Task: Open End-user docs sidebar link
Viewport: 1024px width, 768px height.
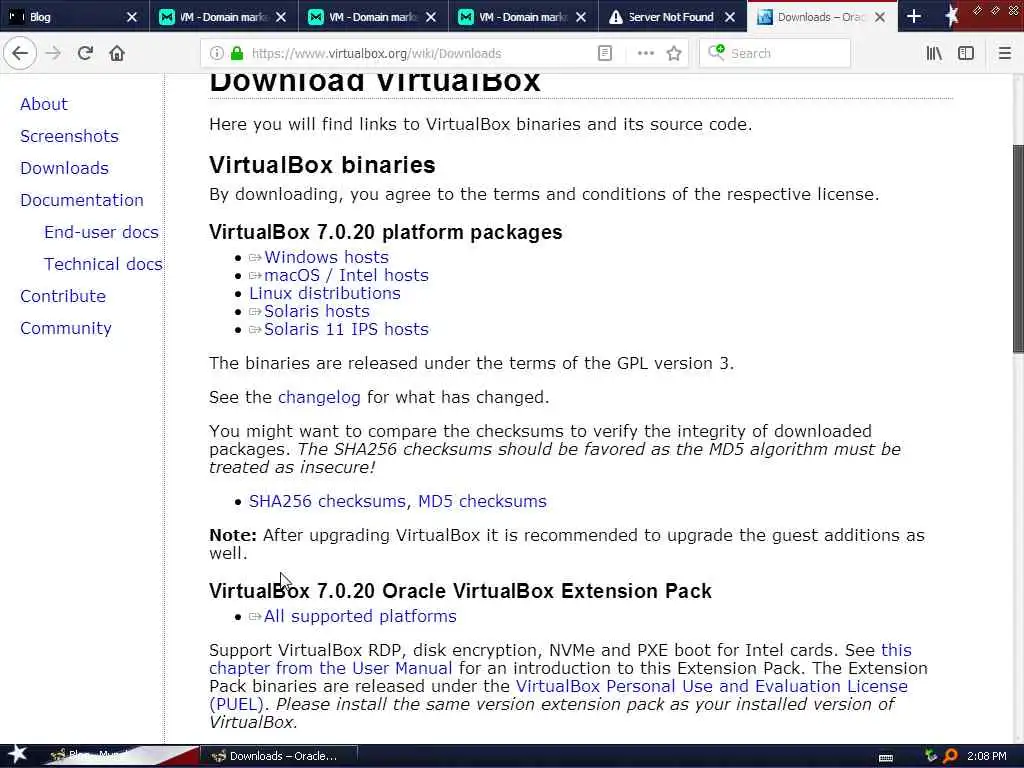Action: [101, 232]
